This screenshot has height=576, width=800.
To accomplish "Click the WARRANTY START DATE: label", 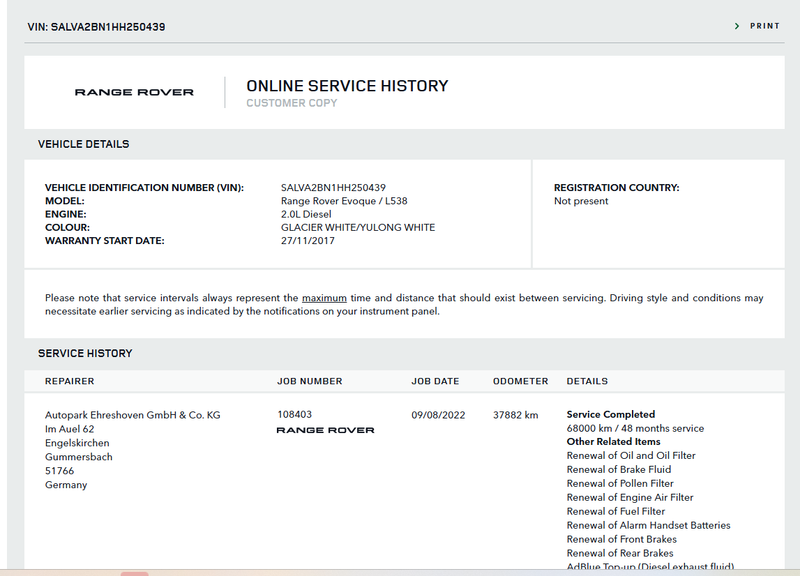I will coord(105,241).
